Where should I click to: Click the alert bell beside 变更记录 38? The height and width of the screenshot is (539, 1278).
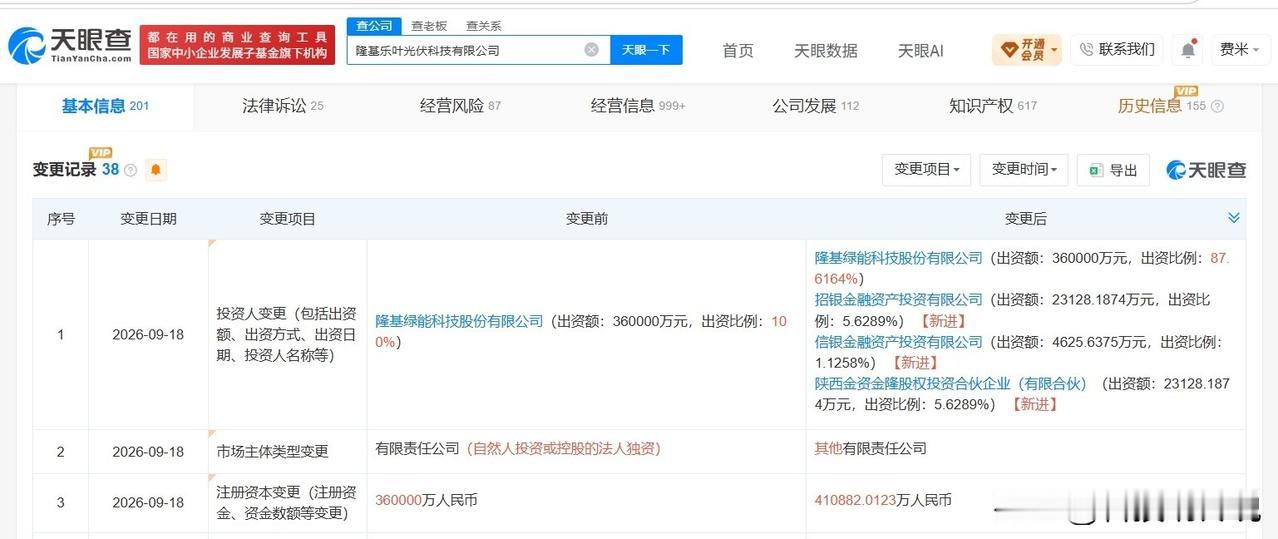[x=155, y=170]
